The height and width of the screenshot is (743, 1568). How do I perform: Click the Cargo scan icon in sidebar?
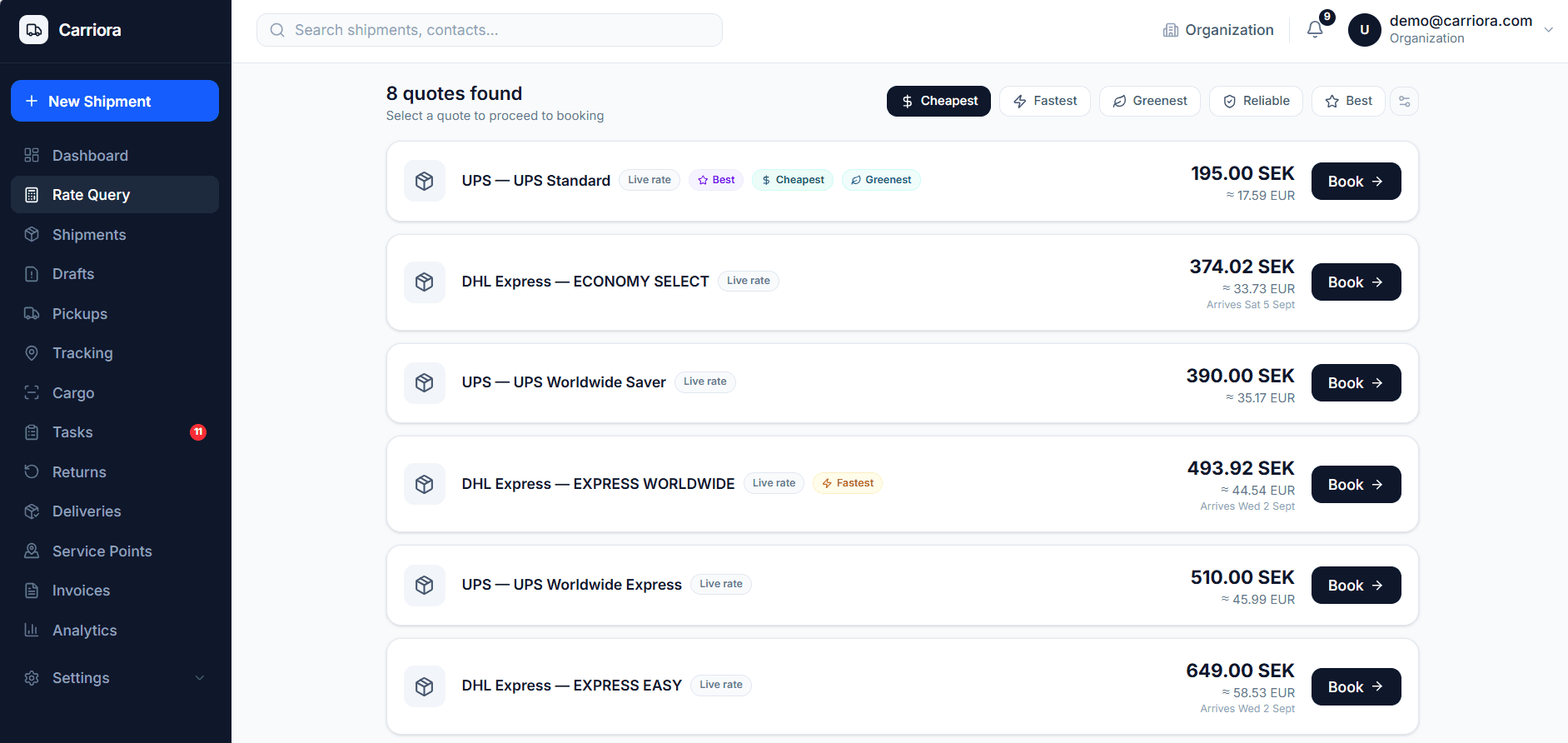(x=32, y=392)
